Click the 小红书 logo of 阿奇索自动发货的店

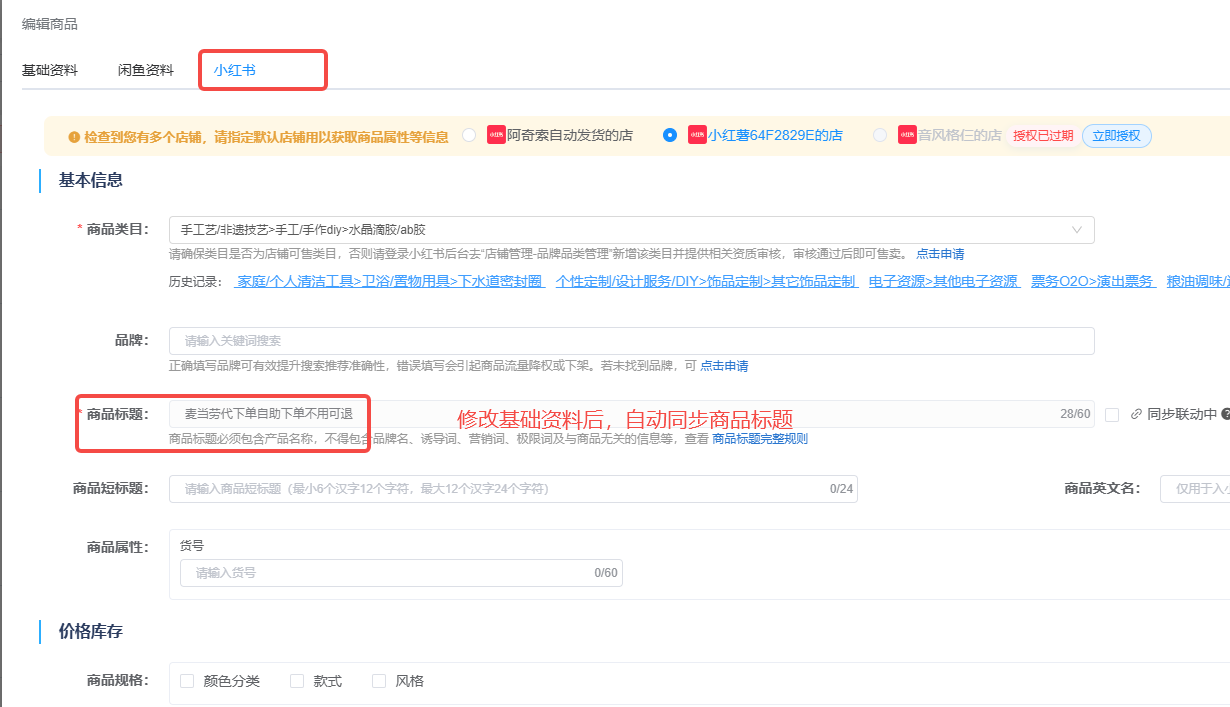point(496,135)
